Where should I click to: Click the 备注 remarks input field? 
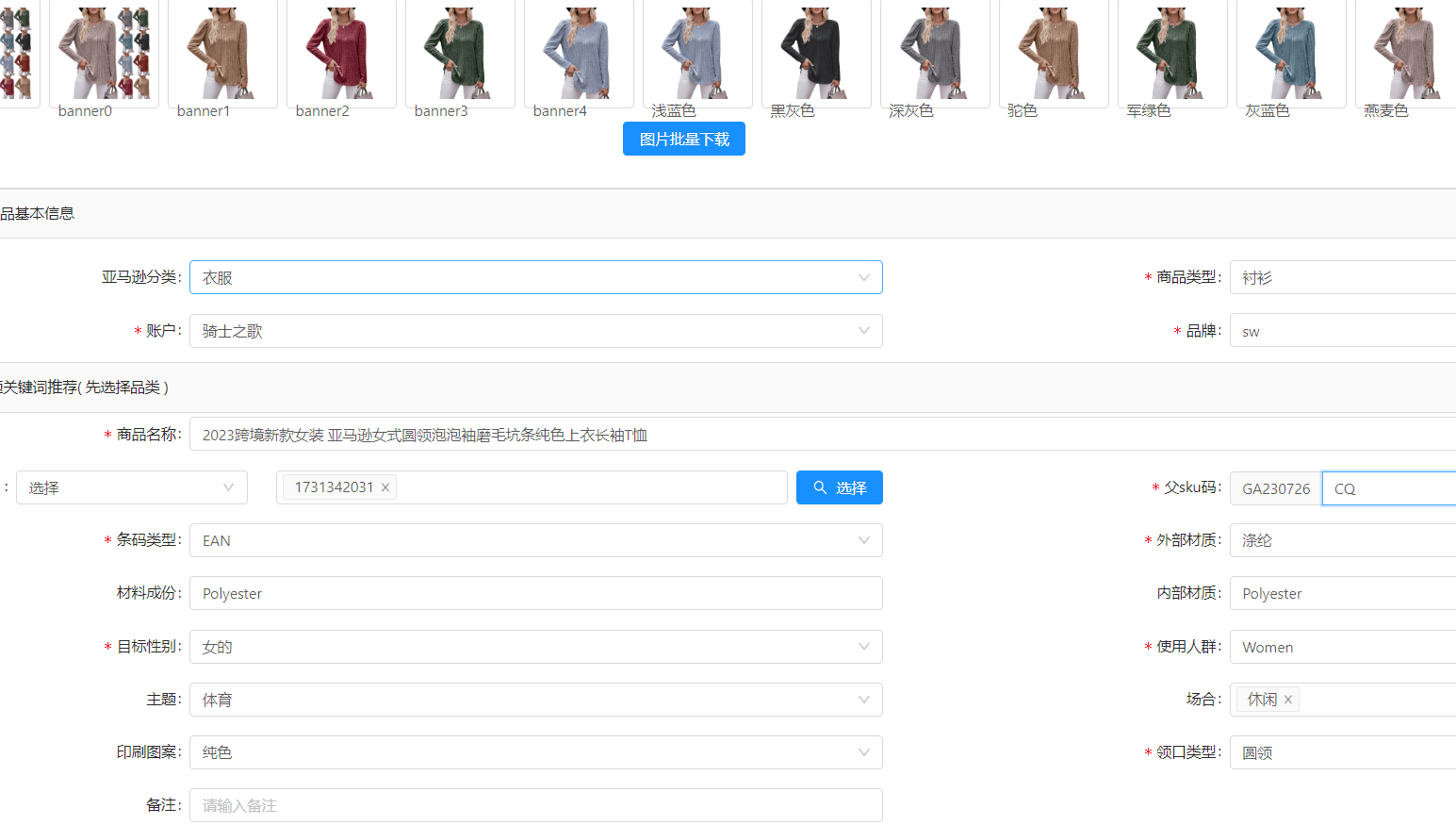point(535,805)
